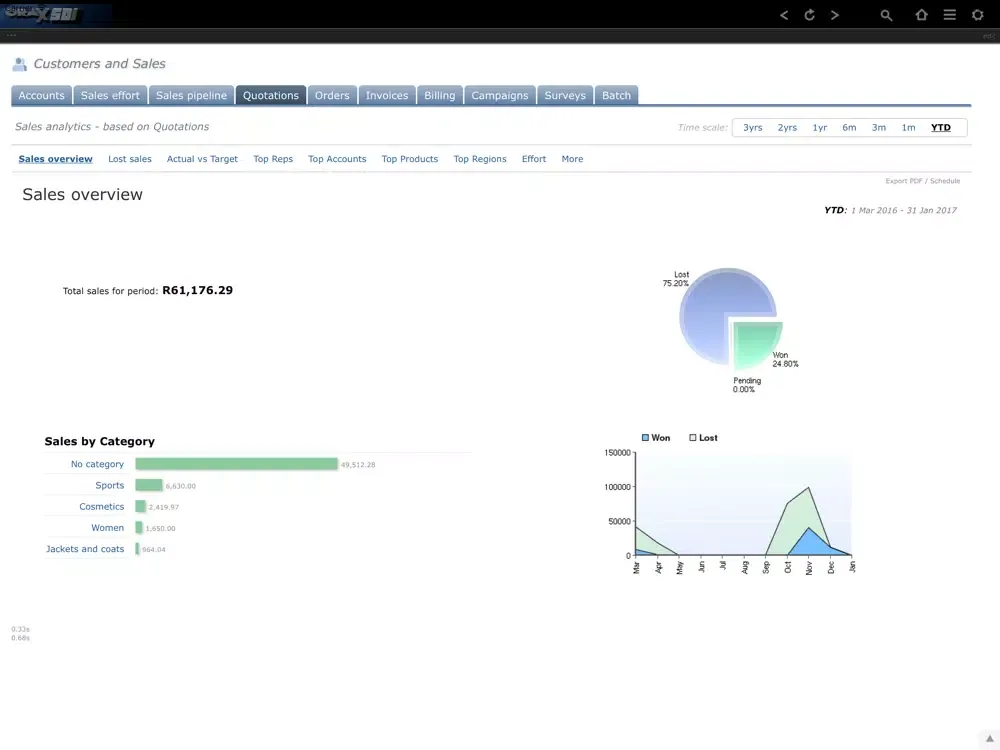This screenshot has height=750, width=1000.
Task: Click Export PDF link
Action: pos(903,181)
